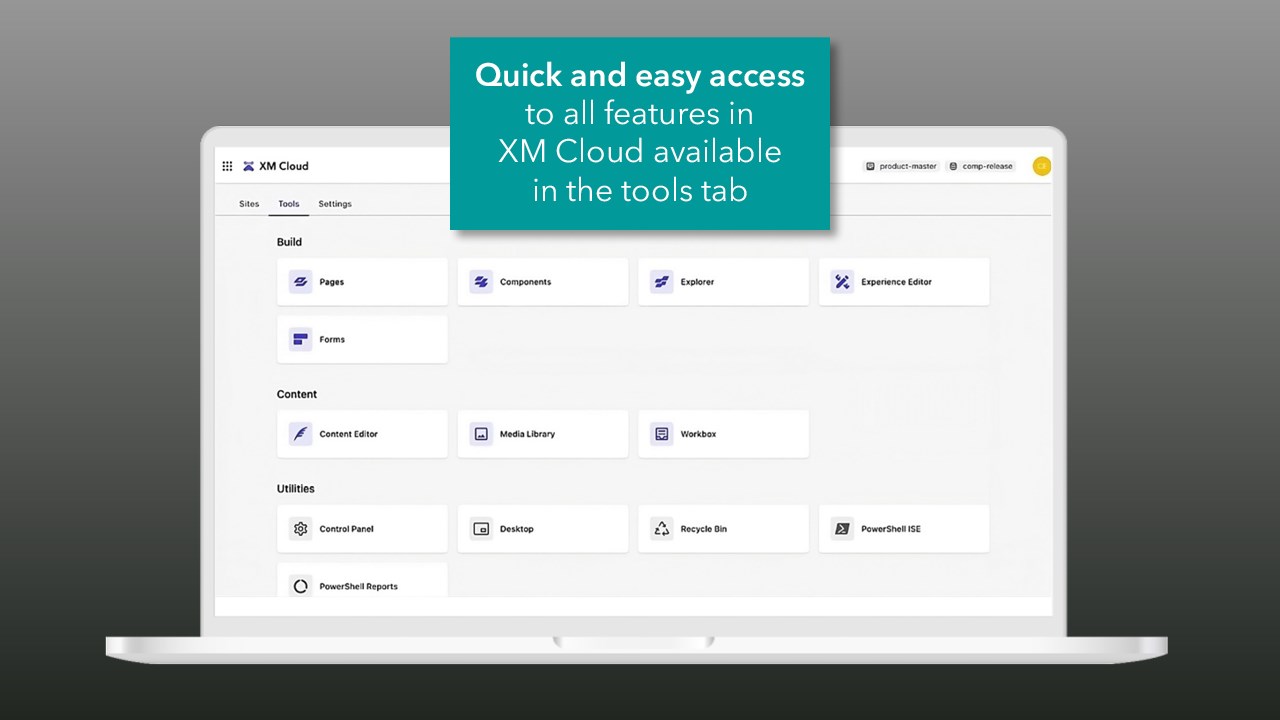Click the PowerShell ISE terminal icon
The image size is (1280, 720).
(x=842, y=529)
